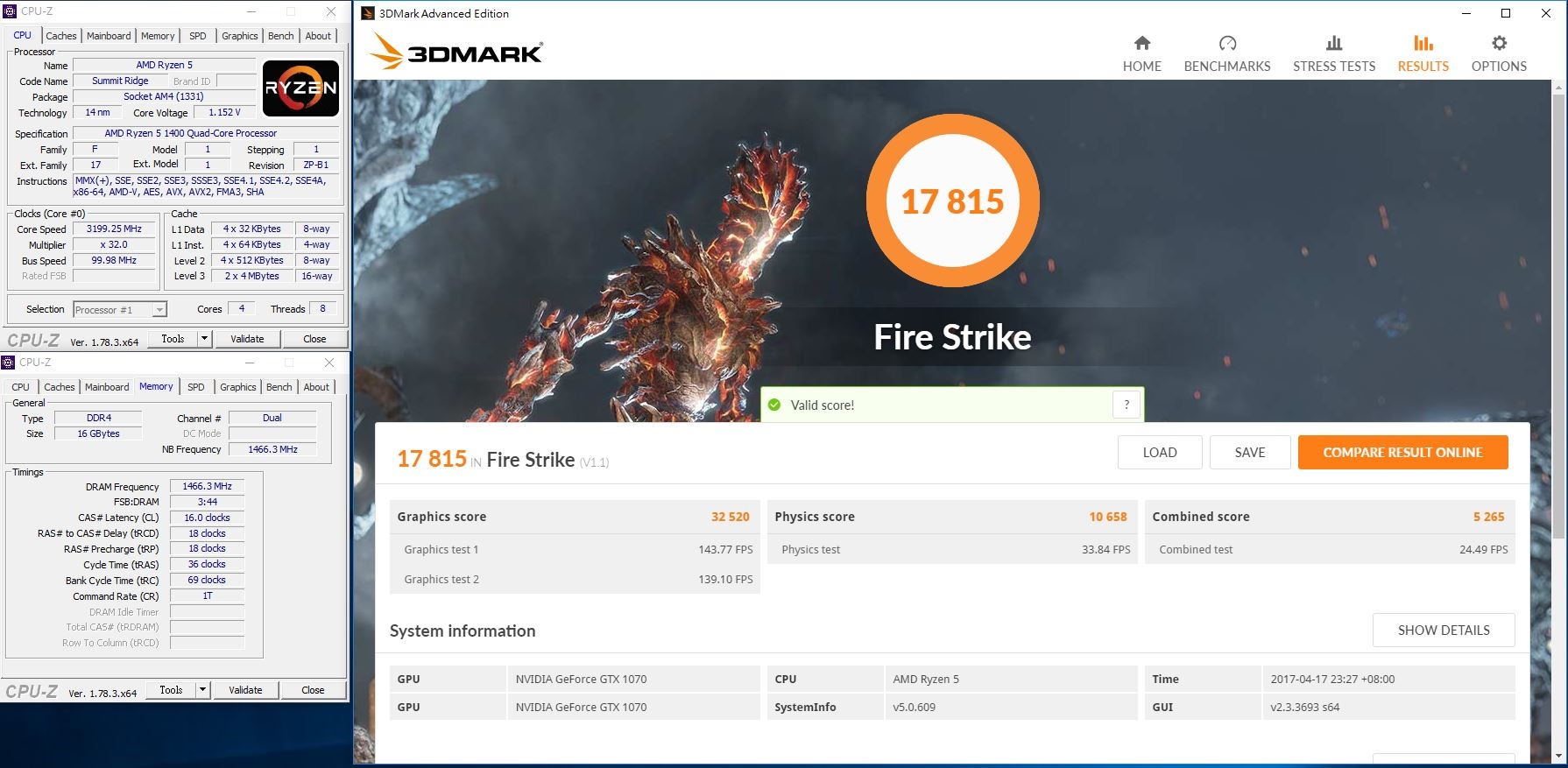Screen dimensions: 1568x768
Task: Click scrollbar up arrow in 3DMark
Action: coord(1559,88)
